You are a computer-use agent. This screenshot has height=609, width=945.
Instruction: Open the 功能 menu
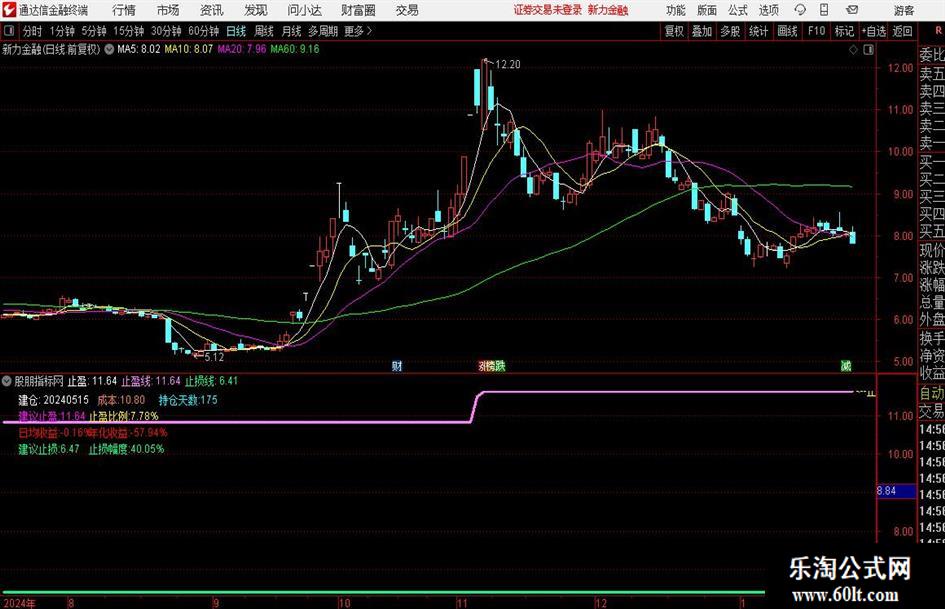pyautogui.click(x=676, y=10)
